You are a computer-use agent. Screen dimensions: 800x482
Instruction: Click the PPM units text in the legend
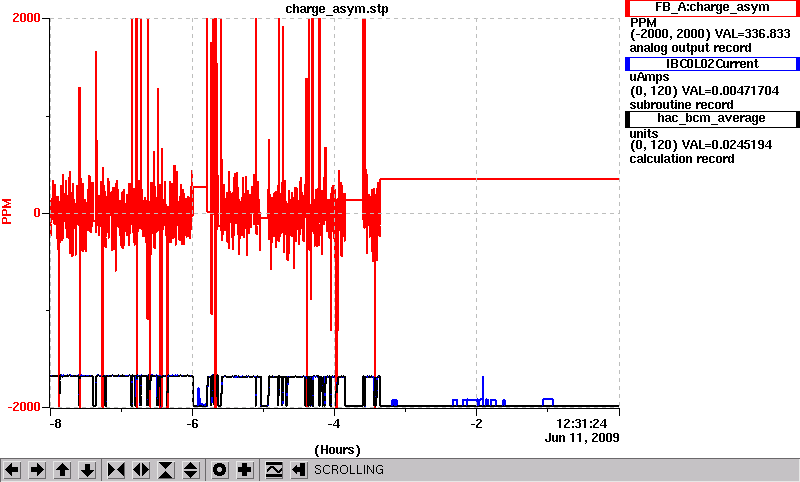[643, 23]
